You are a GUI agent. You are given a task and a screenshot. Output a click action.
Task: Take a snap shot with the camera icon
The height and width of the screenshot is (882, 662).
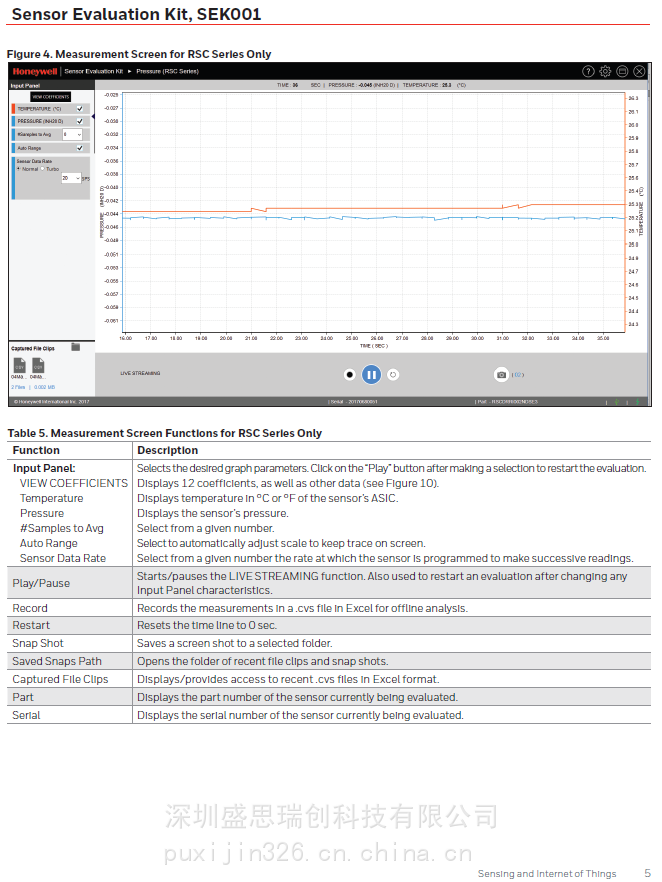tap(501, 375)
